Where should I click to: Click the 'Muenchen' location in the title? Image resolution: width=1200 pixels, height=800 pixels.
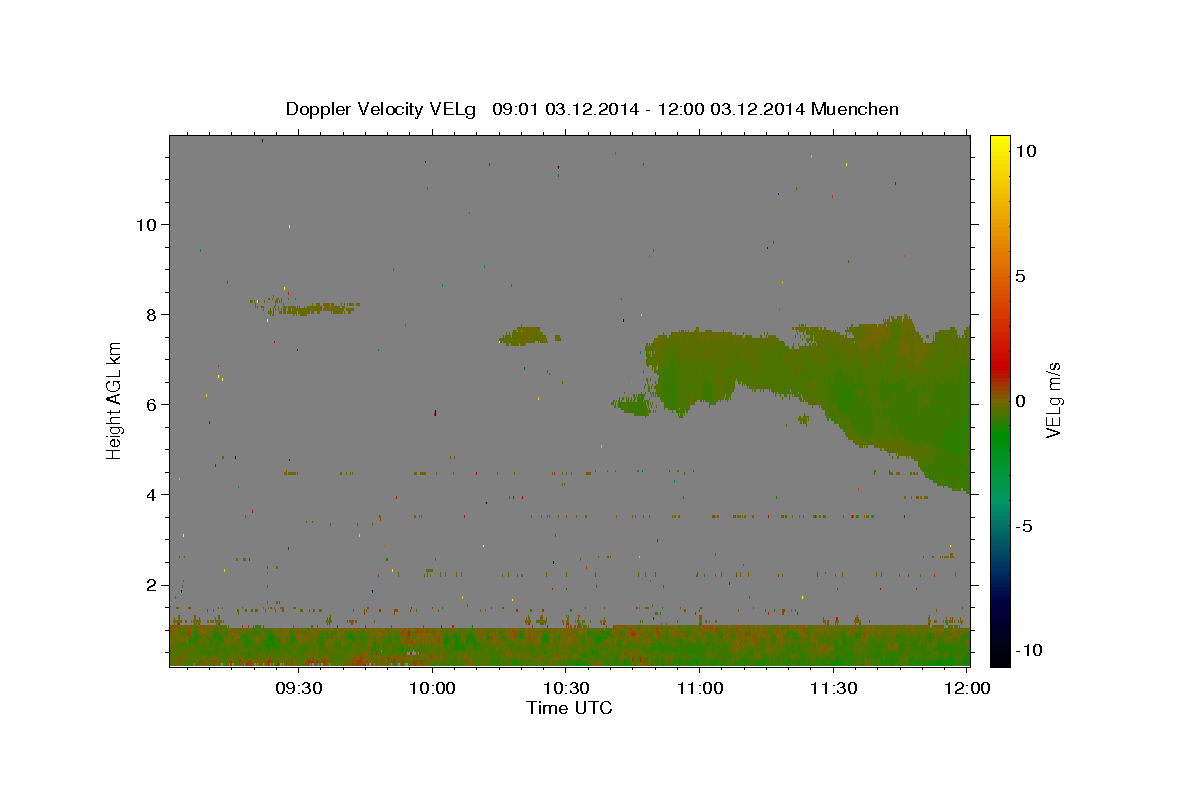click(855, 109)
